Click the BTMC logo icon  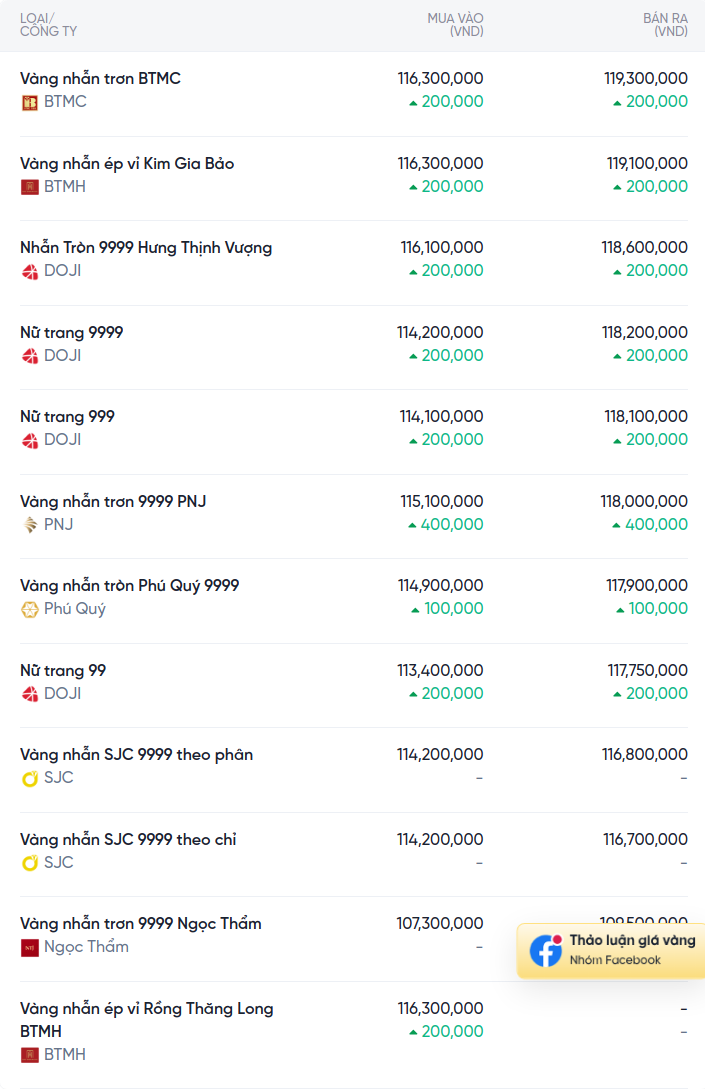coord(30,103)
